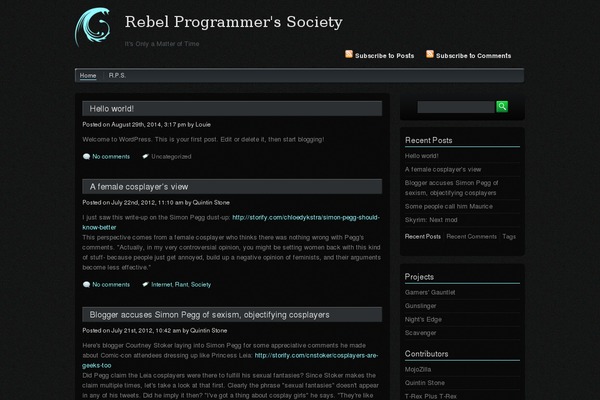Open No comments link under Hello world!

pos(111,157)
